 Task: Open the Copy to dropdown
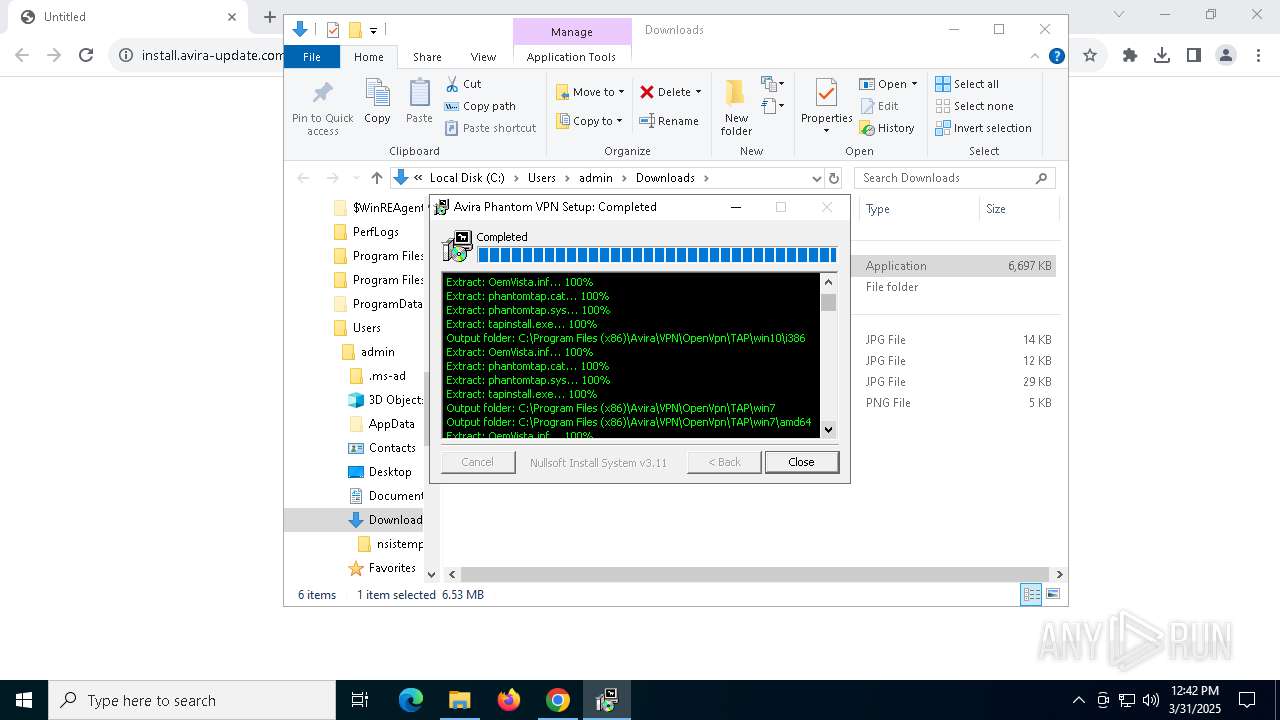point(589,121)
